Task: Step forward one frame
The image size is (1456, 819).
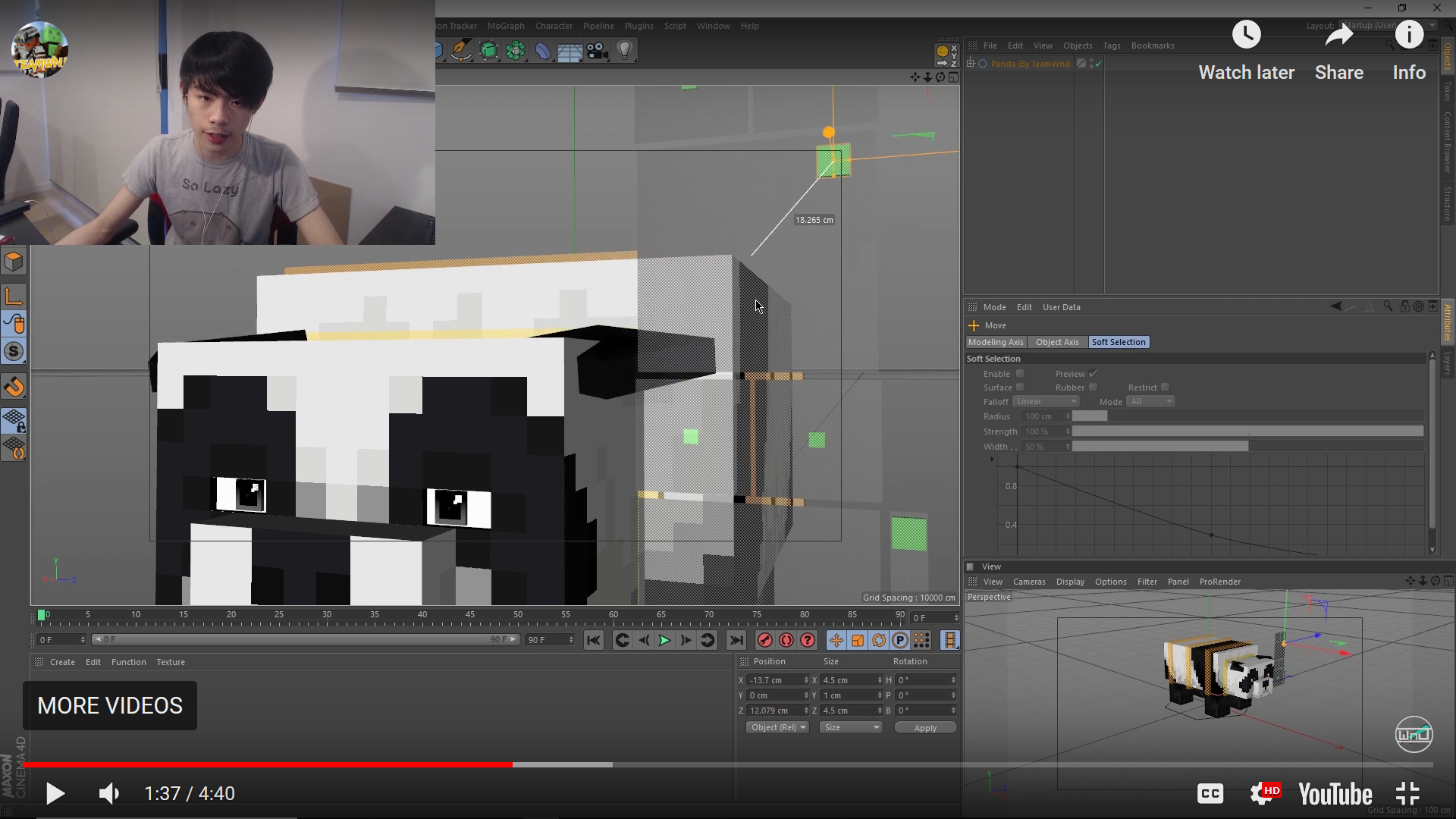Action: [686, 641]
